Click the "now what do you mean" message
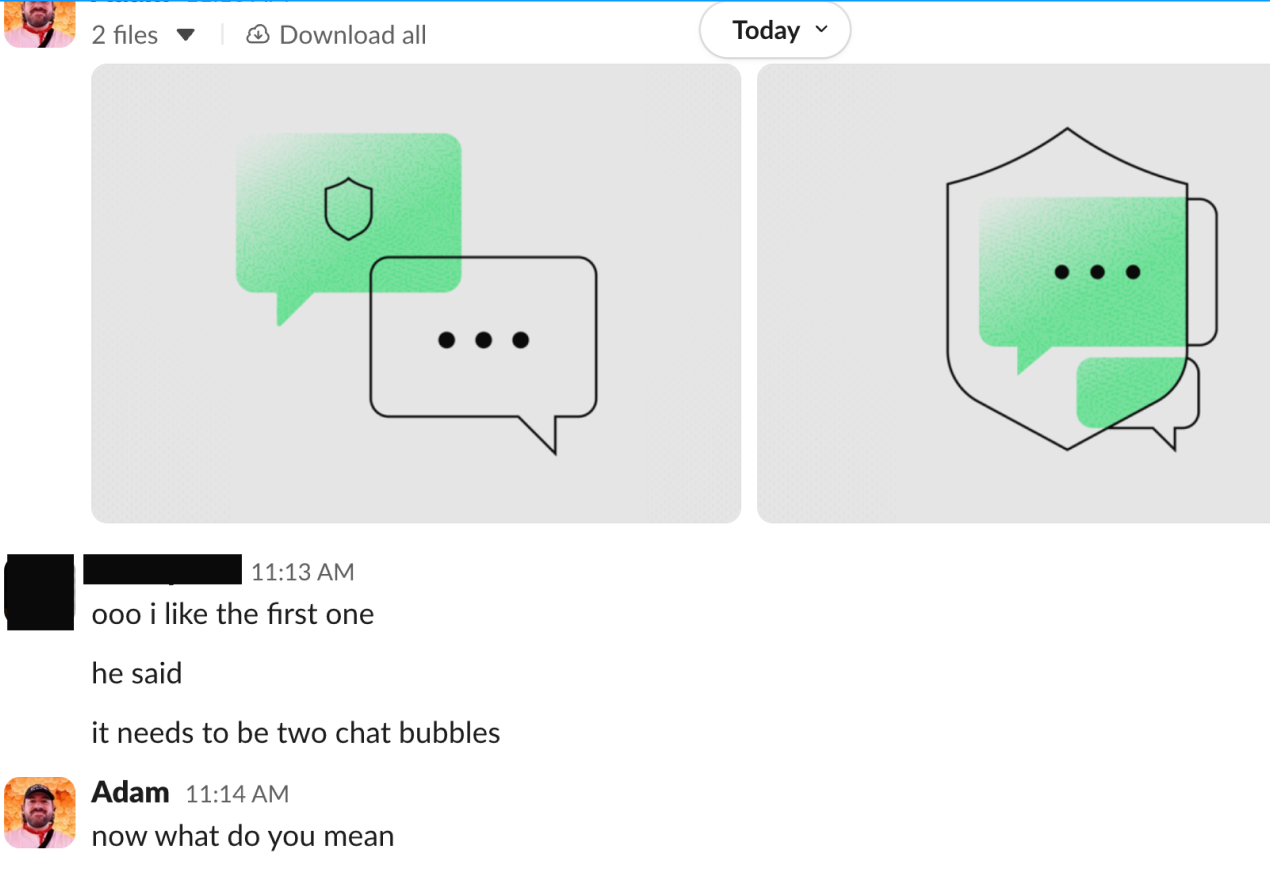1270x884 pixels. pos(242,836)
